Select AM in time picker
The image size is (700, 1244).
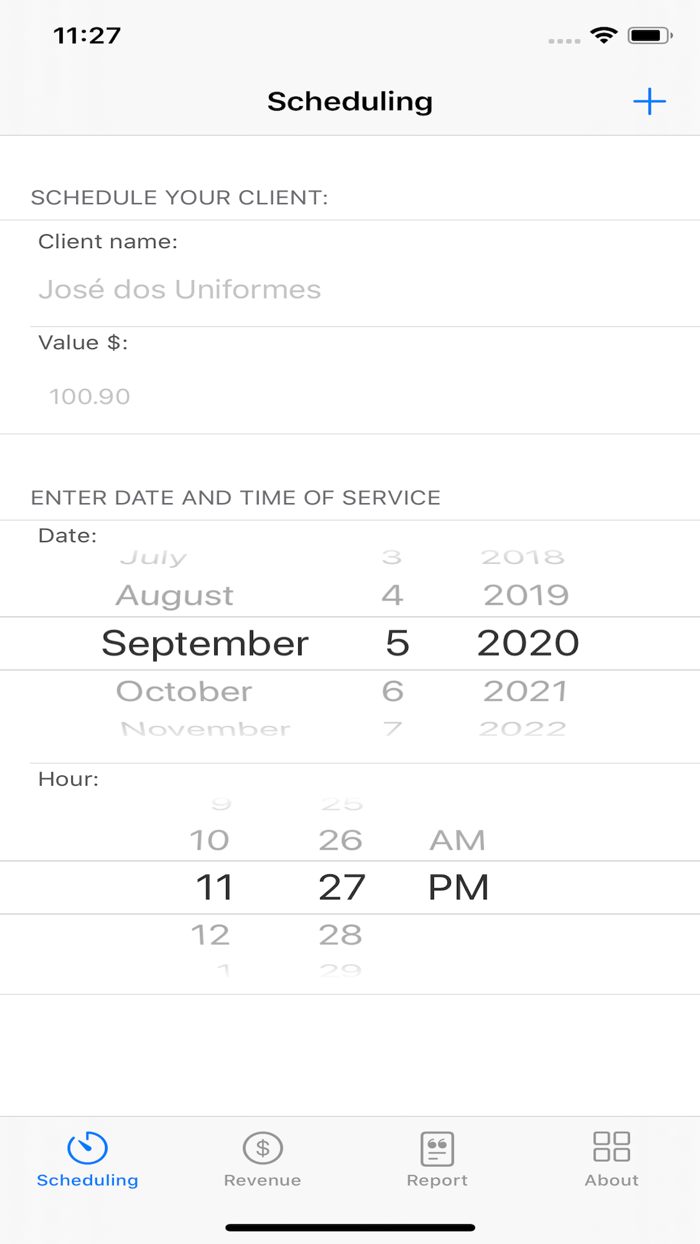pos(457,840)
